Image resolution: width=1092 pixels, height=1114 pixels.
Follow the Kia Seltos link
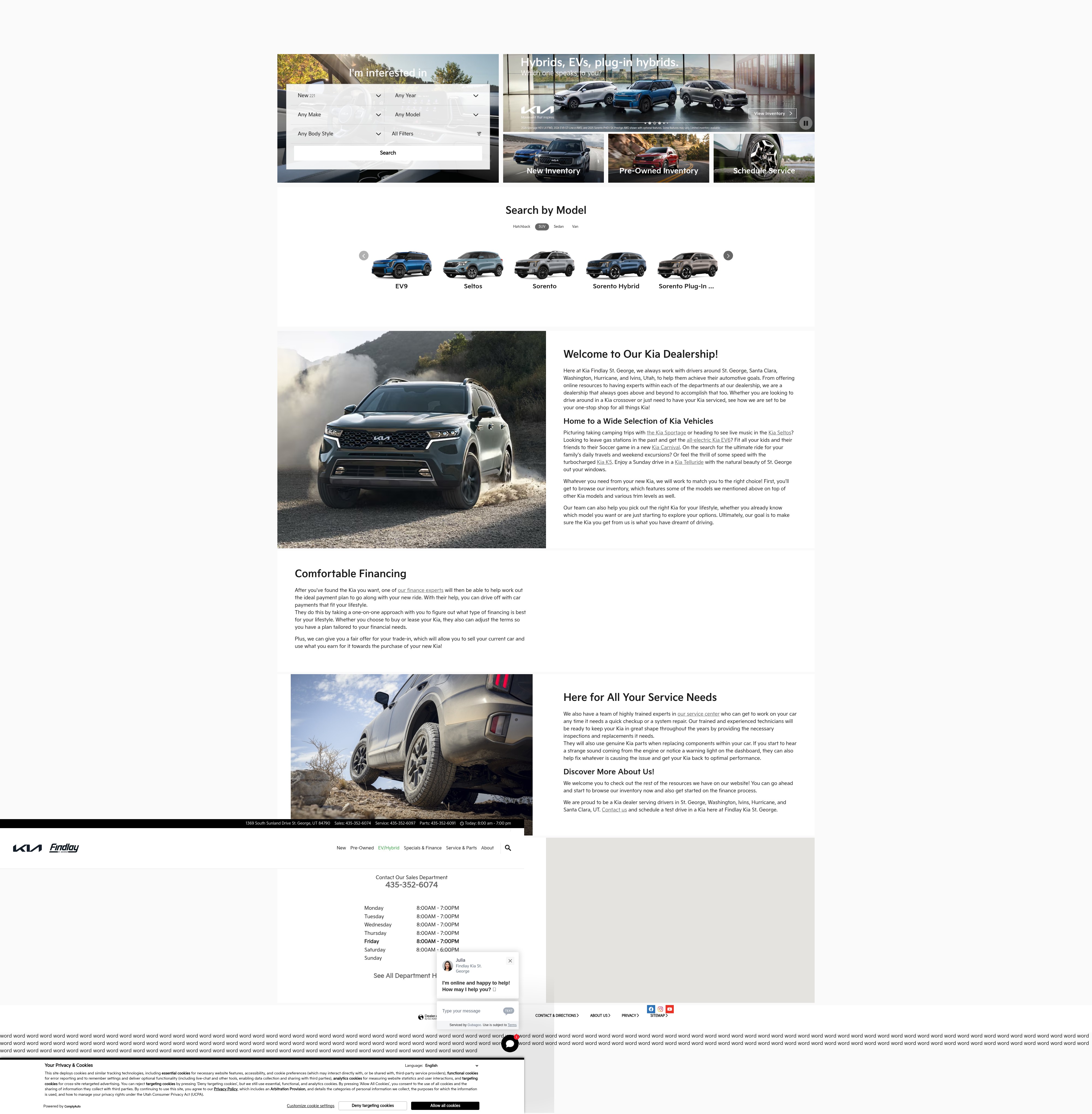coord(779,433)
